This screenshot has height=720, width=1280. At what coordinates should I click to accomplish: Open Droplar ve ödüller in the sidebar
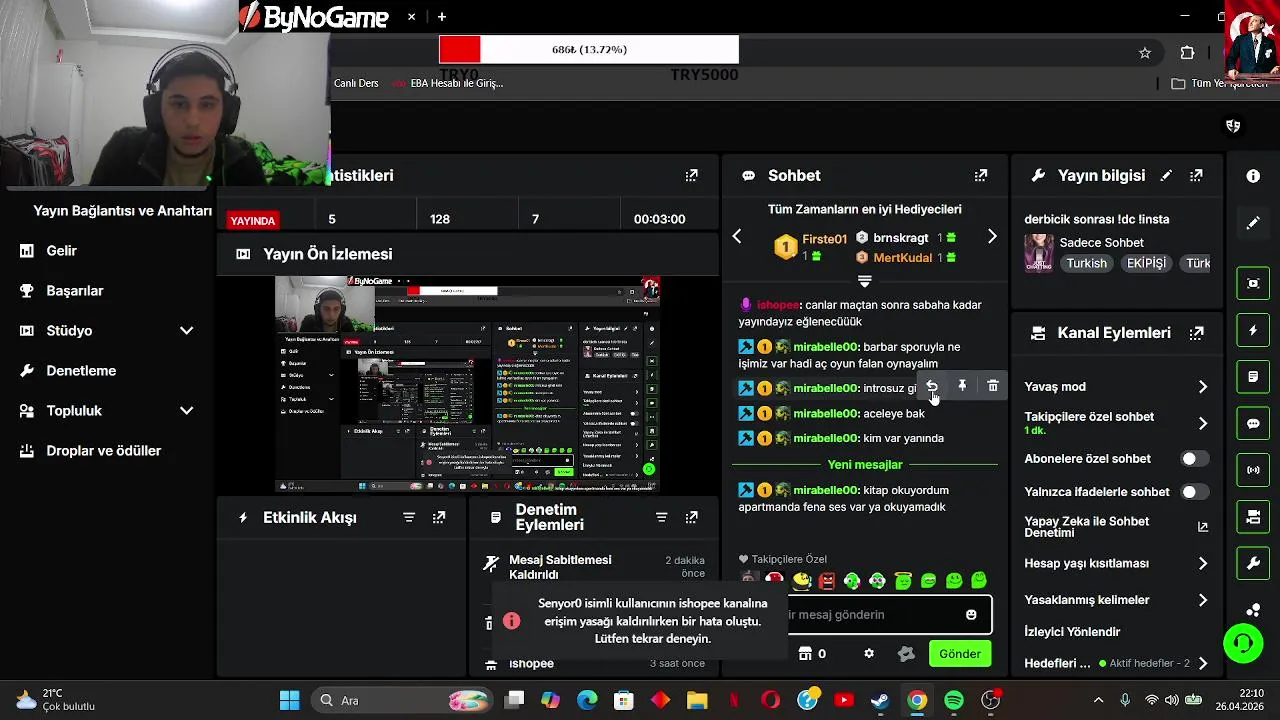point(103,451)
